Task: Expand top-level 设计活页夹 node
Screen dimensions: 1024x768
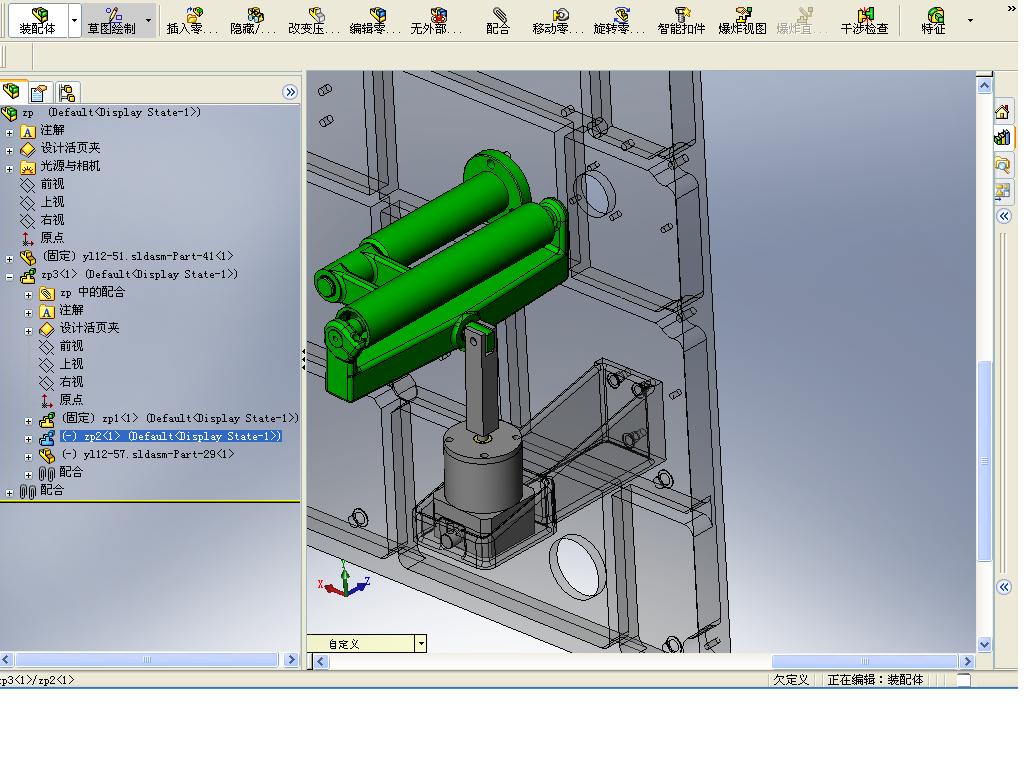Action: pyautogui.click(x=9, y=151)
